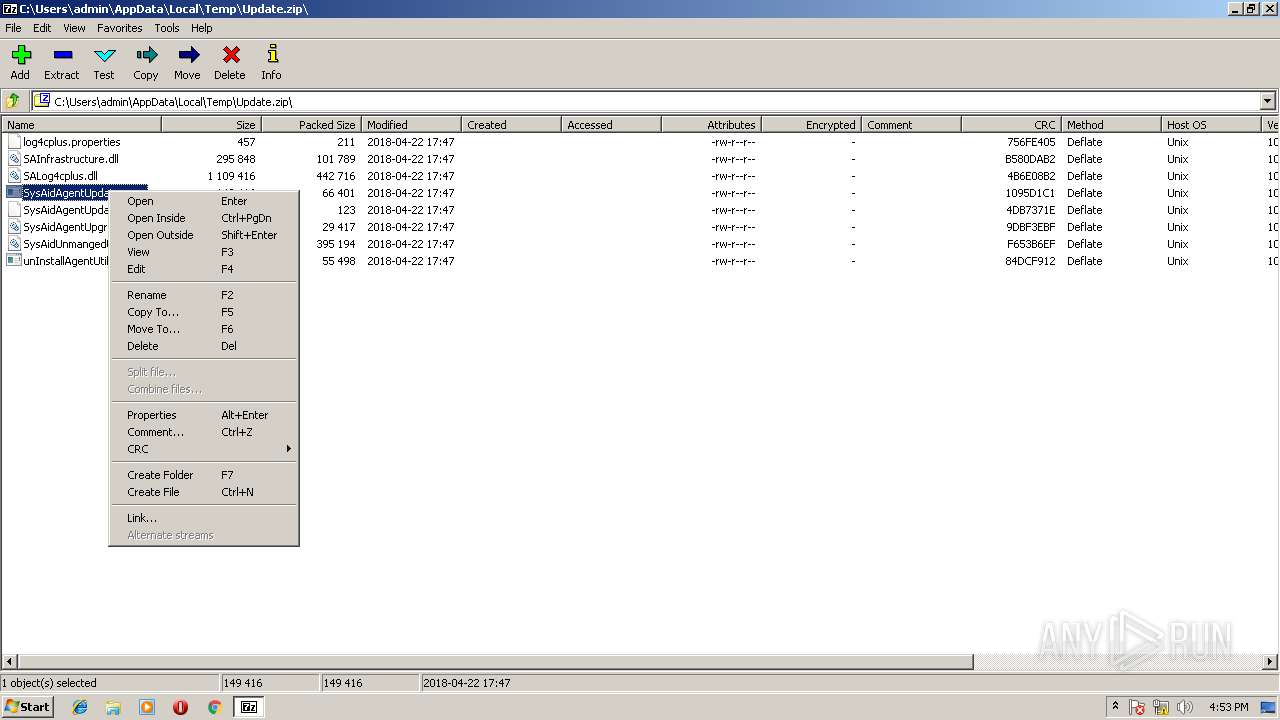Screen dimensions: 1280x720
Task: Sort by the Host OS column header
Action: point(1211,125)
